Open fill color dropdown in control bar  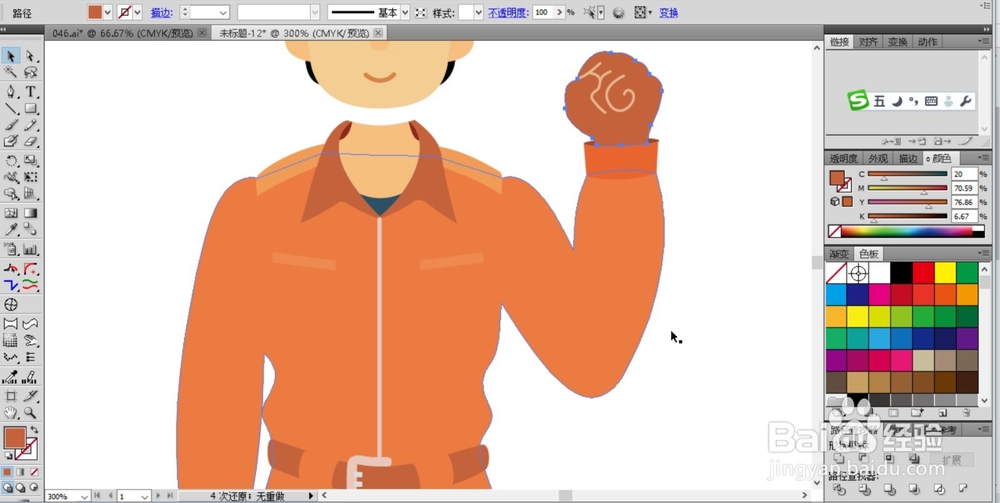point(107,12)
